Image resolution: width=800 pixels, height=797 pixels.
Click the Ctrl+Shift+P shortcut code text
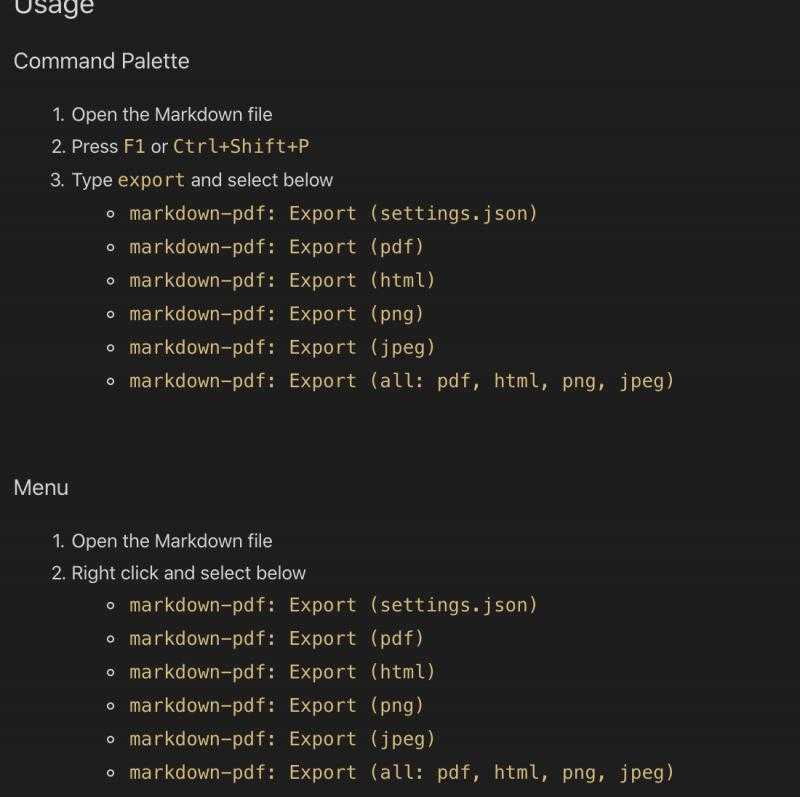(x=241, y=146)
